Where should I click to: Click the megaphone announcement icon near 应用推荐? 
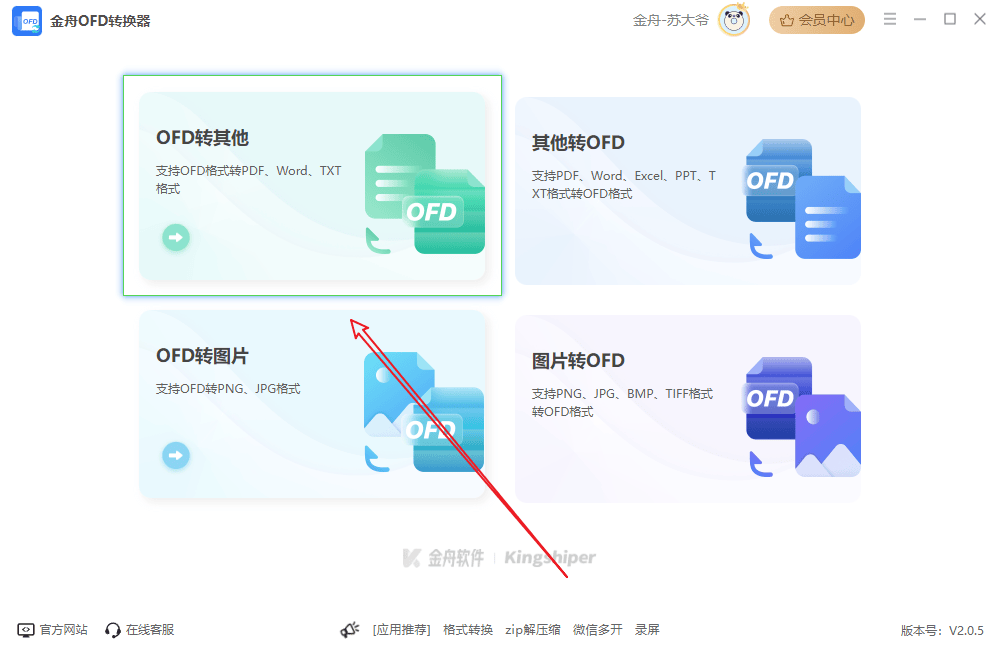[349, 628]
